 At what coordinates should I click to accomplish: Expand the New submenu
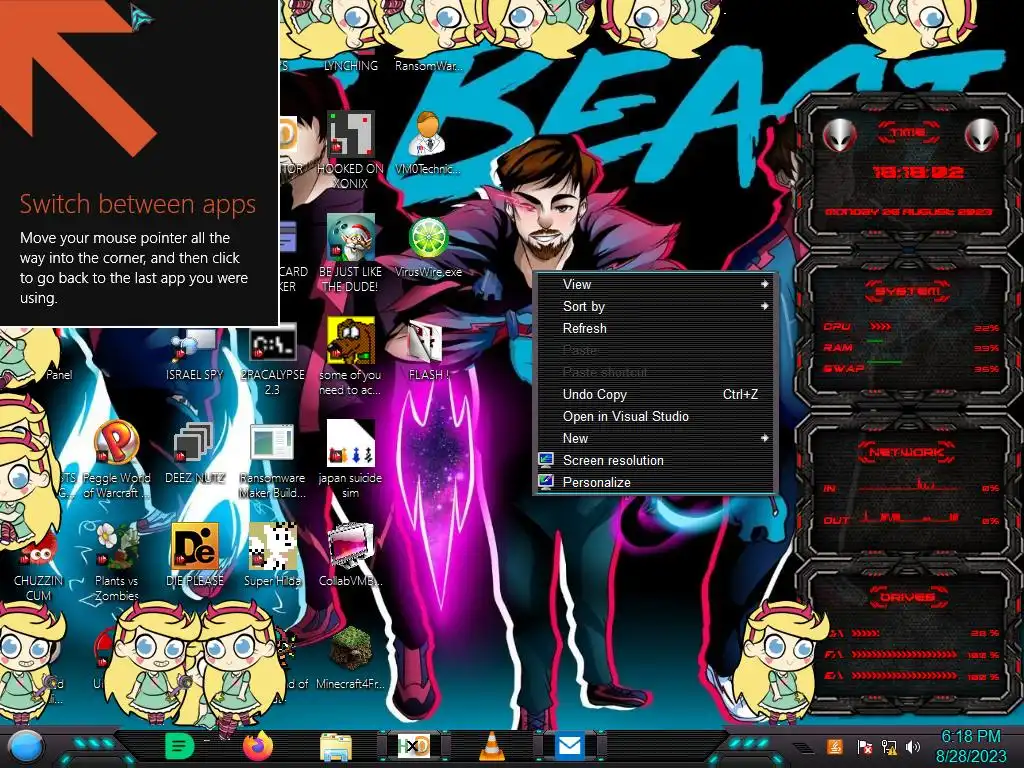pyautogui.click(x=656, y=438)
